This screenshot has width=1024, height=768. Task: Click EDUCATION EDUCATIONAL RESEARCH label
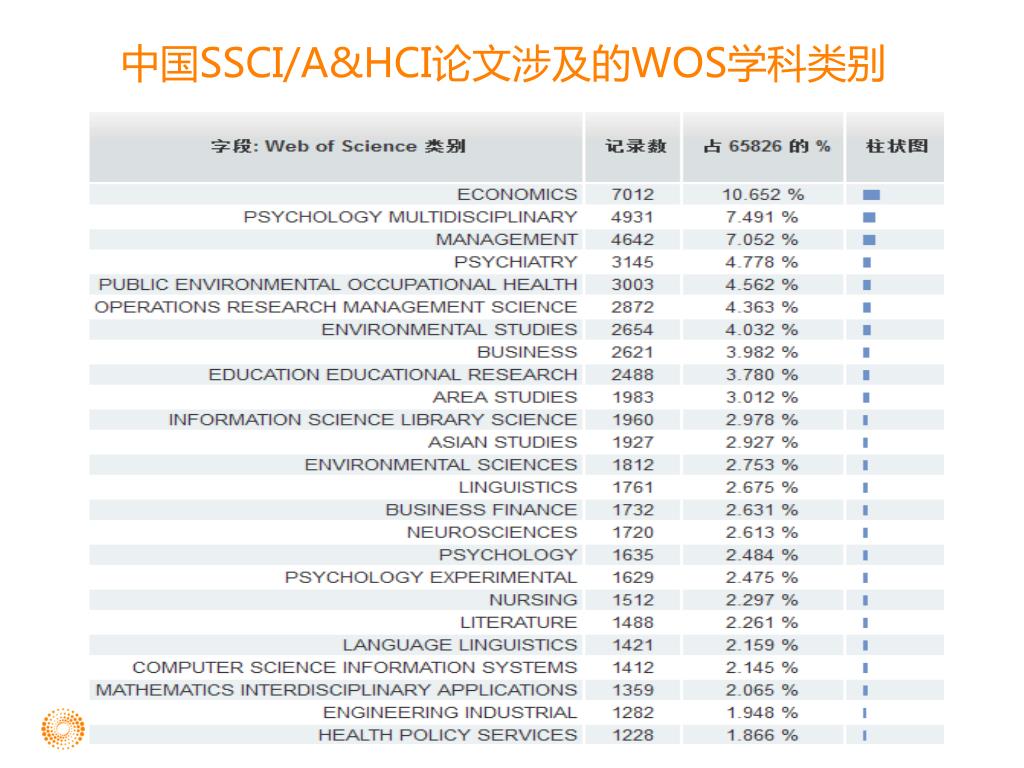[x=392, y=375]
